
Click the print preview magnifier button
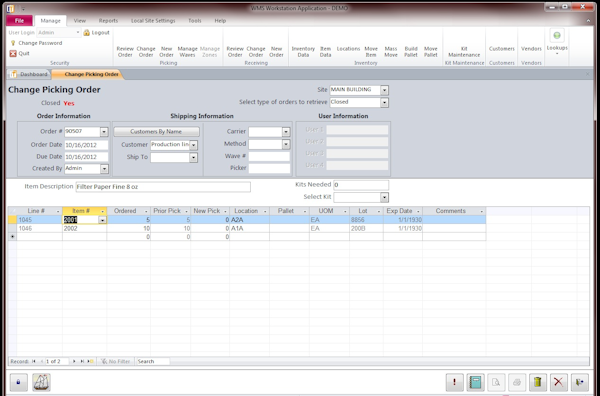point(496,382)
